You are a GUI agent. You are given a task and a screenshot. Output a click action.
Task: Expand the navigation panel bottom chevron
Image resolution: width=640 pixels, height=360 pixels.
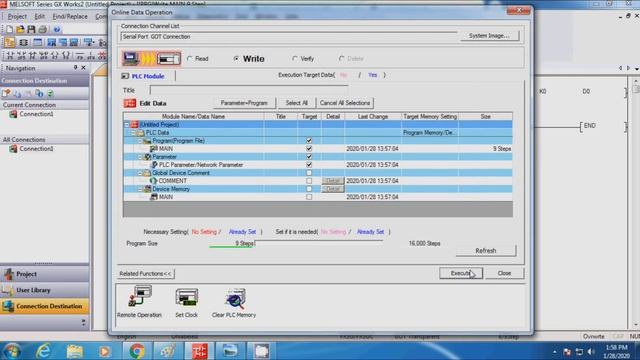tap(83, 322)
